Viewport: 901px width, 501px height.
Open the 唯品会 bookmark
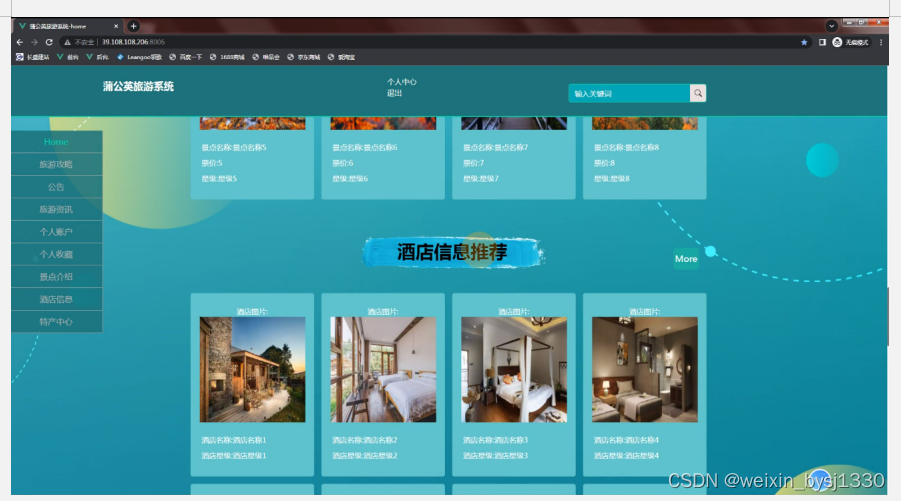click(x=266, y=57)
